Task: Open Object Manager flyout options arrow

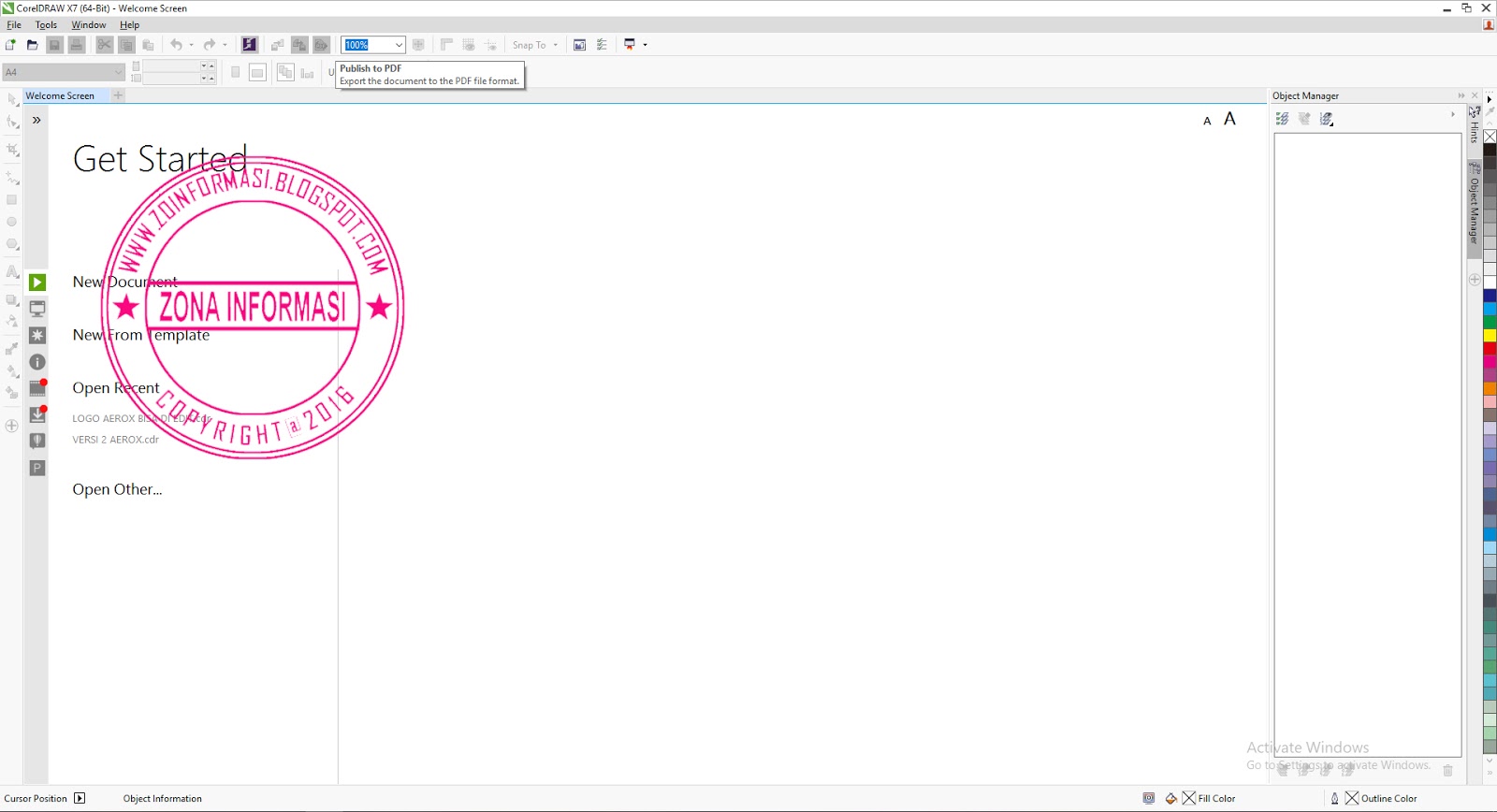Action: coord(1452,115)
